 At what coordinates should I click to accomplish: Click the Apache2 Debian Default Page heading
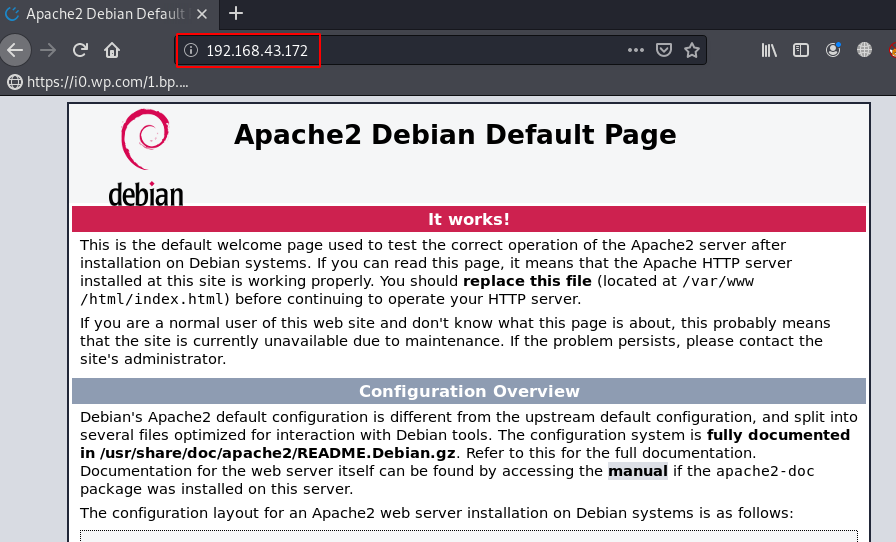tap(455, 135)
